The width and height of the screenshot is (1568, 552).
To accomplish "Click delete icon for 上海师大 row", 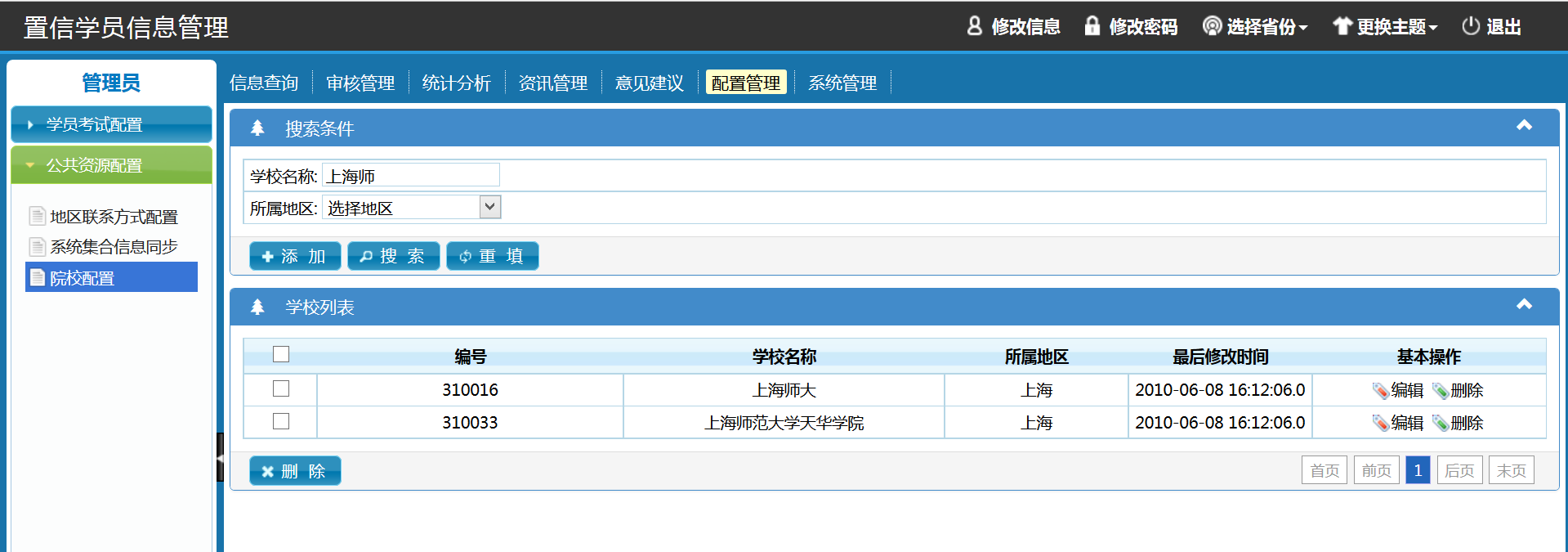I will point(1440,390).
